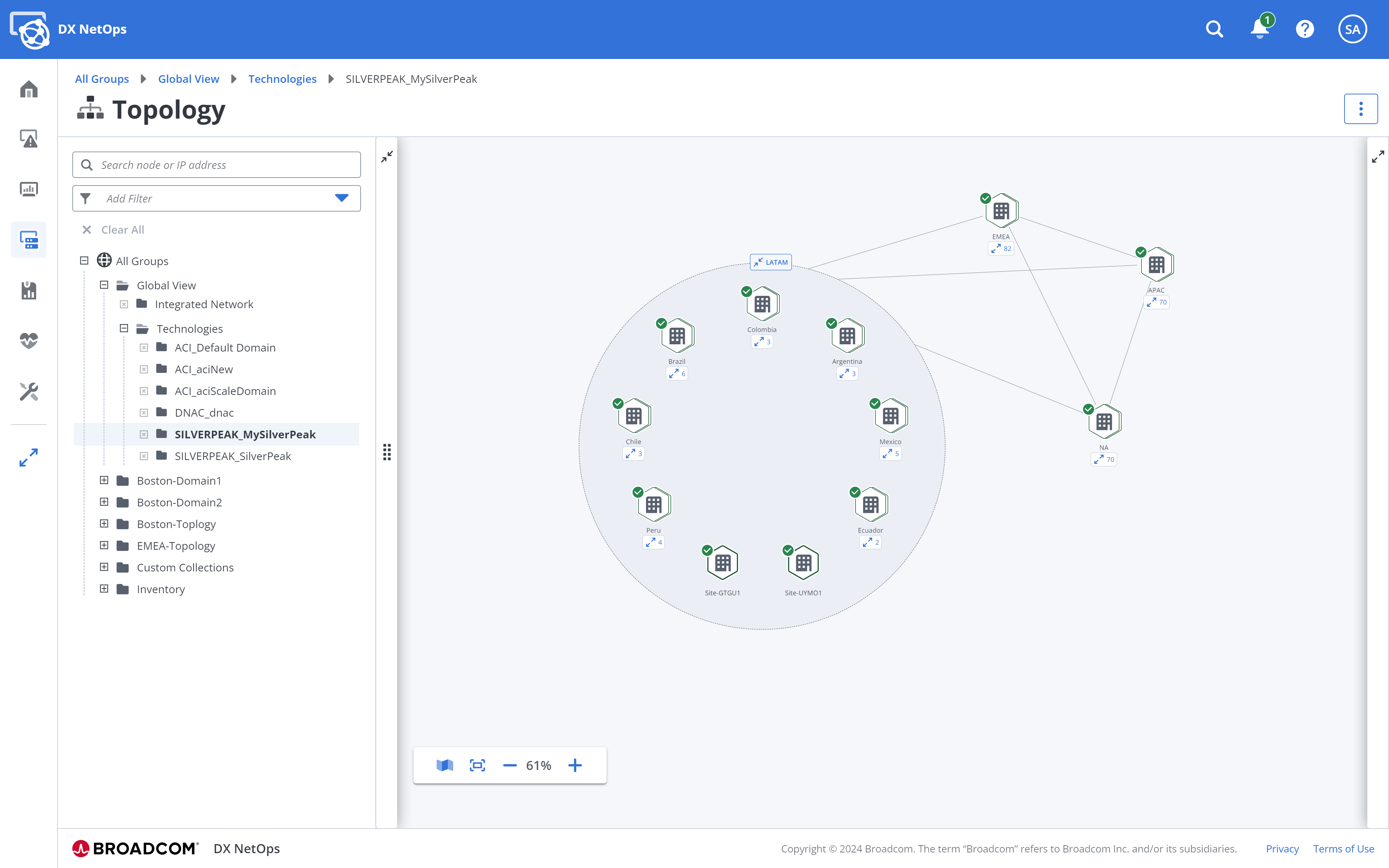Open the Terms of Use link
The height and width of the screenshot is (868, 1389).
1343,848
